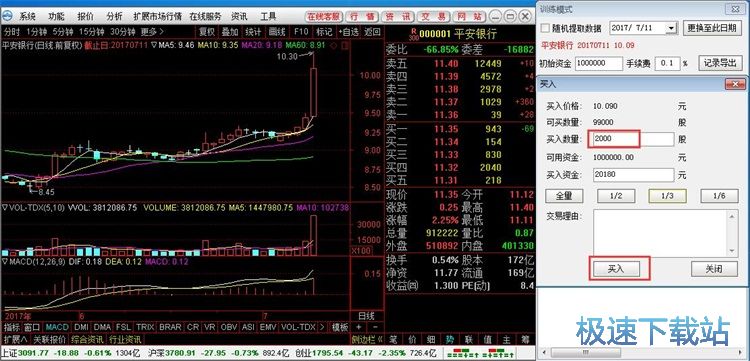Open the 功能 menu

56,16
